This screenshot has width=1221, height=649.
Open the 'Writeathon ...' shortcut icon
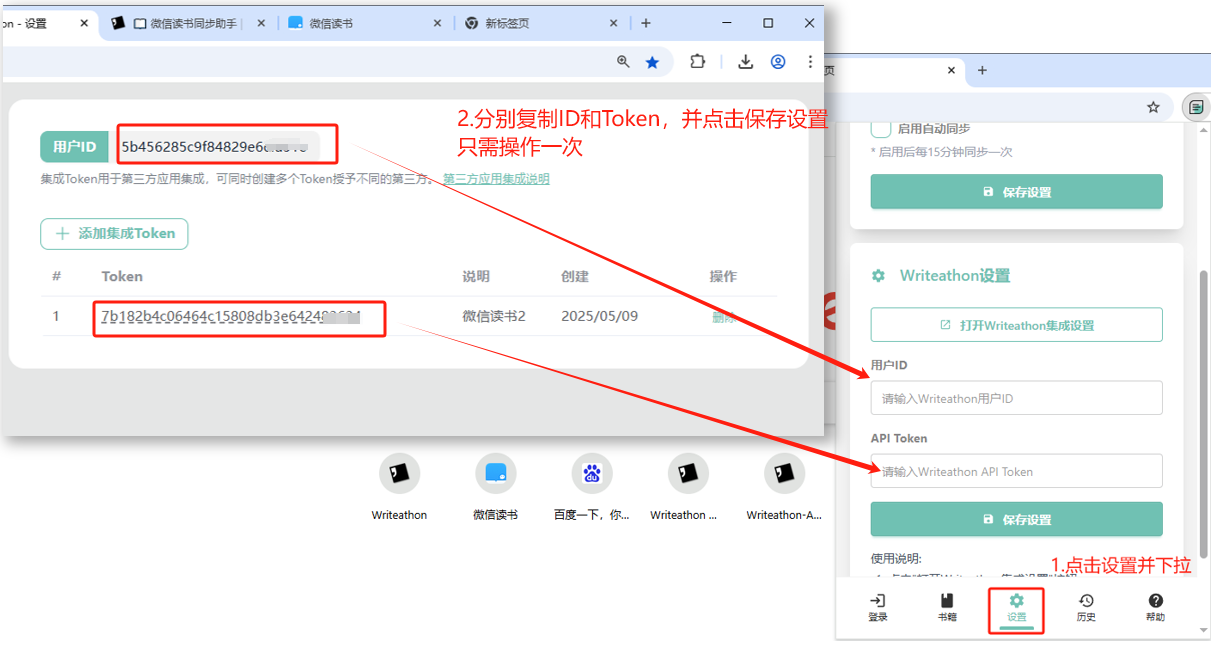click(688, 473)
